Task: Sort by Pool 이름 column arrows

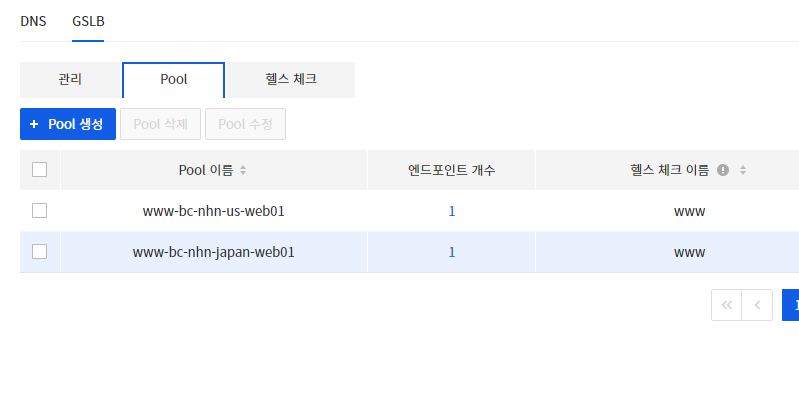Action: point(243,170)
